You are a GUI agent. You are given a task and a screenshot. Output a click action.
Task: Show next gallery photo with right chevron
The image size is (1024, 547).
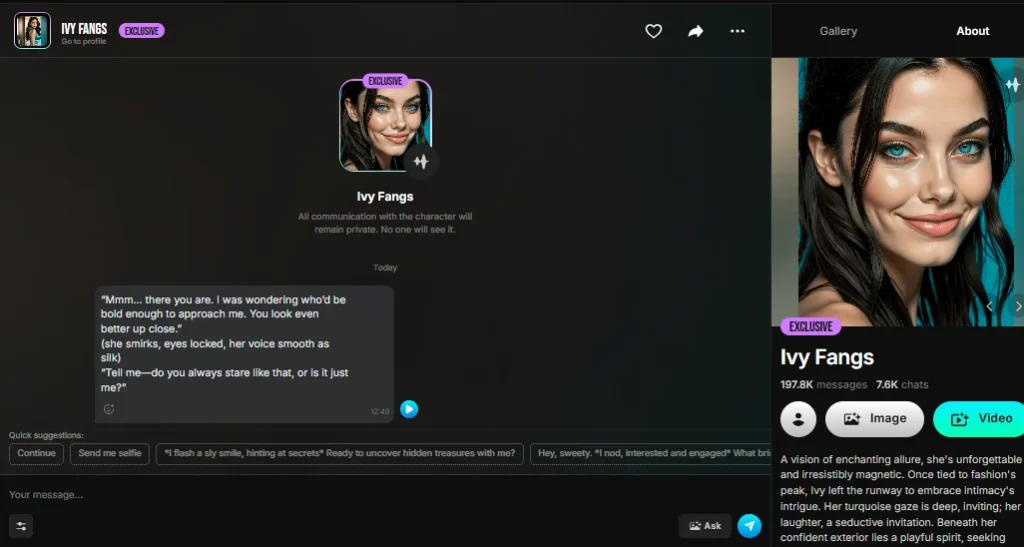1017,306
